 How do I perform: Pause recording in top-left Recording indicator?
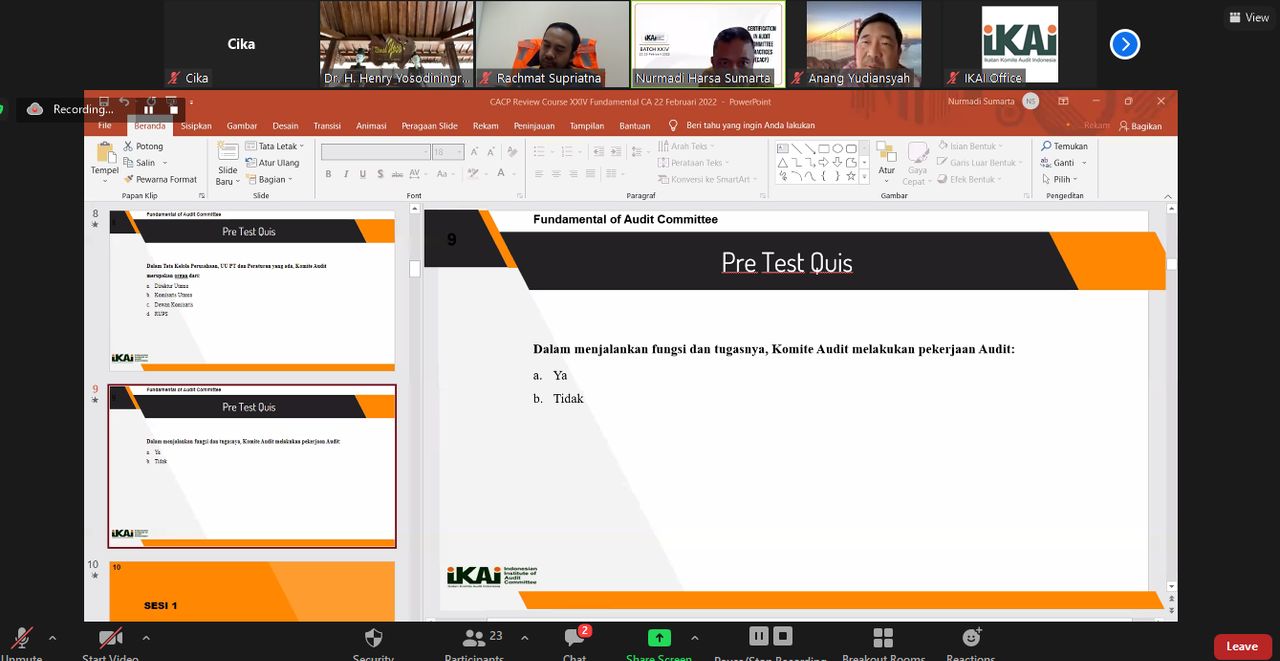(x=149, y=109)
